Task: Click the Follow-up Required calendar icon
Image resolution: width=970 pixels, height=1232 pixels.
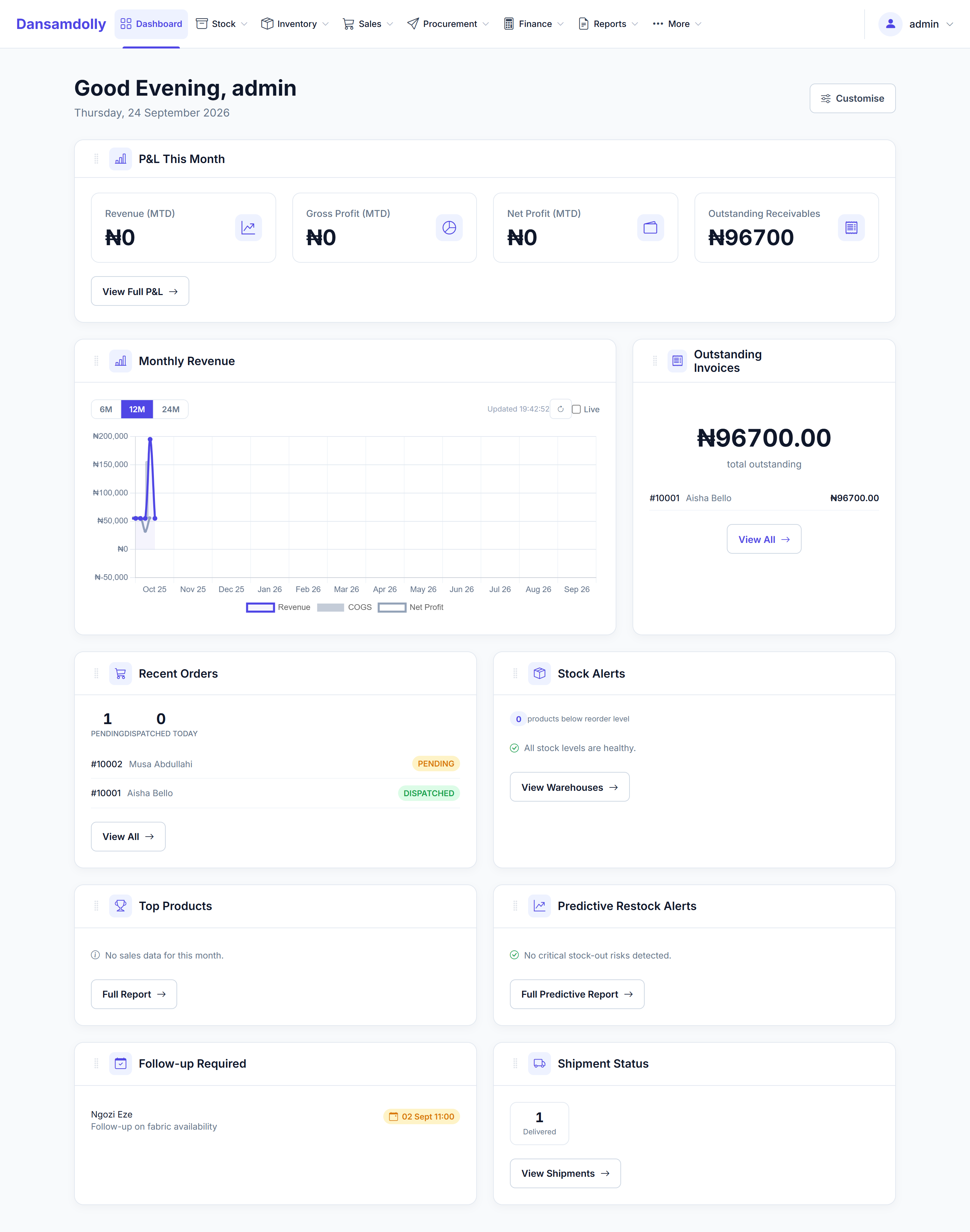Action: [120, 1063]
